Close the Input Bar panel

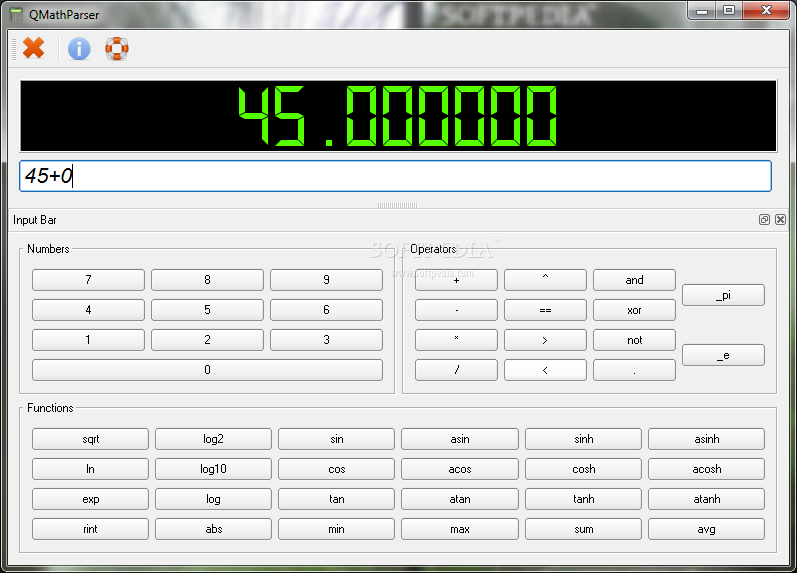pyautogui.click(x=780, y=220)
